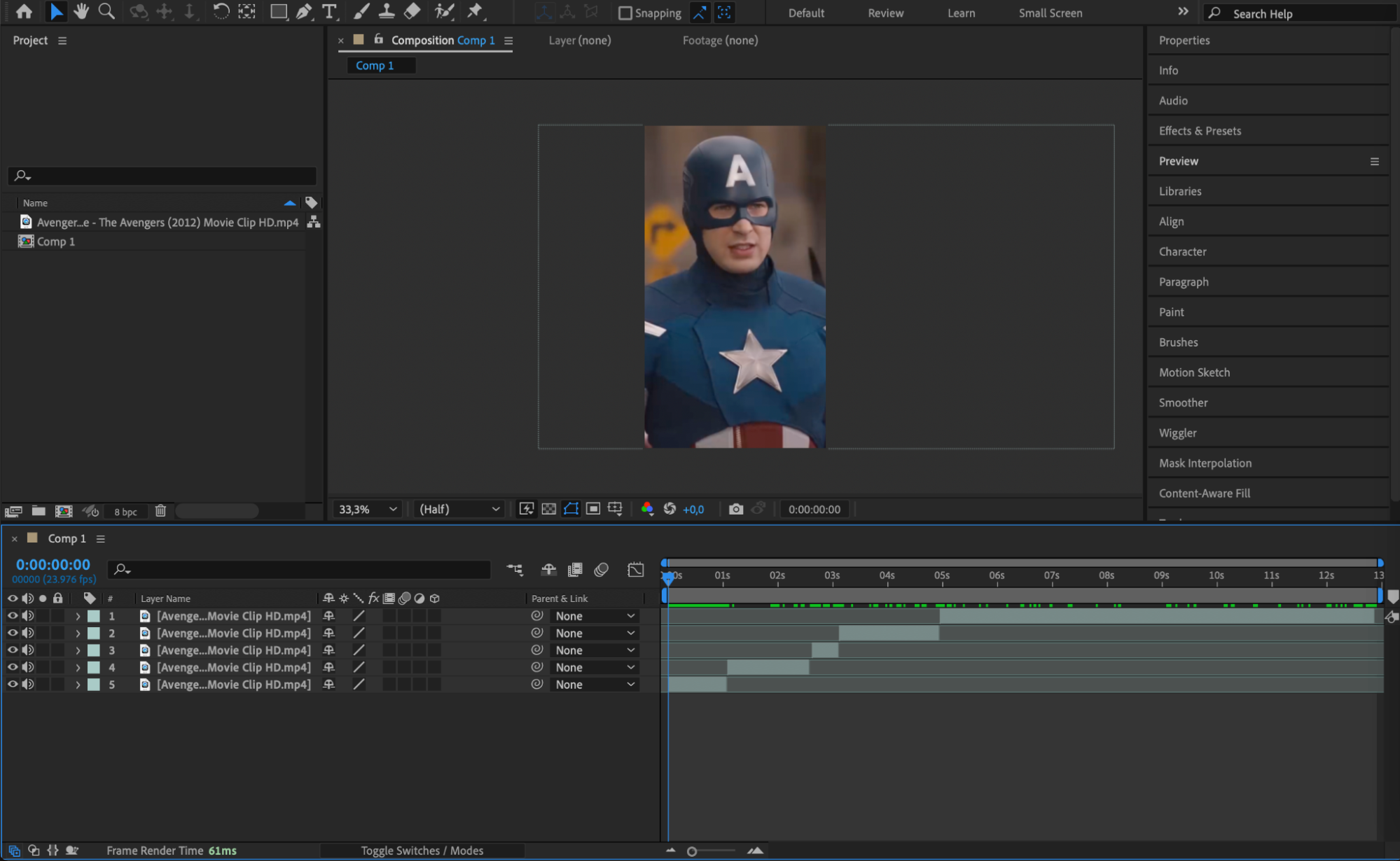Select the Pen tool
1400x861 pixels.
[x=303, y=11]
